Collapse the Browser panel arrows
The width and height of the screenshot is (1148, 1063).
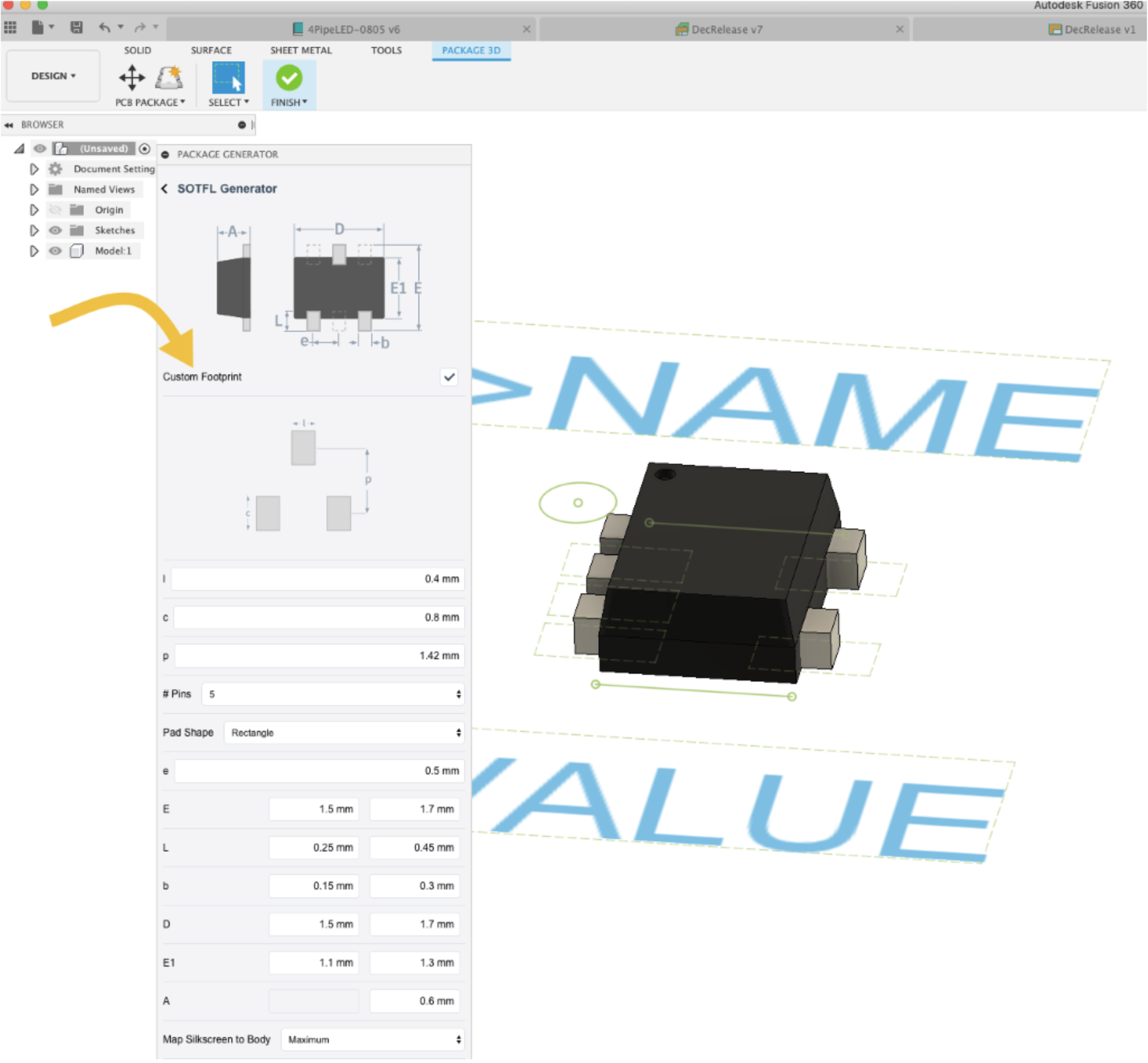pos(9,125)
